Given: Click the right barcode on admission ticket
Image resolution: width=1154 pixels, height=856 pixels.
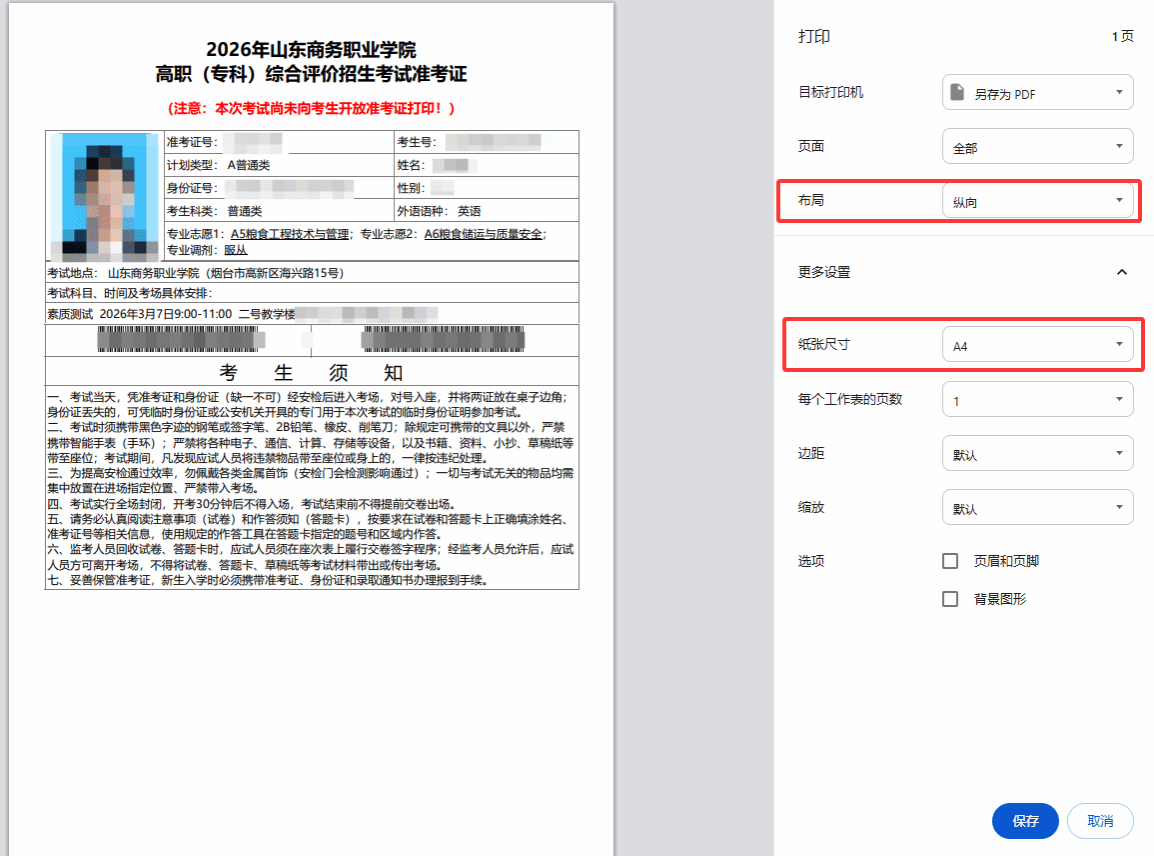Looking at the screenshot, I should [x=443, y=340].
